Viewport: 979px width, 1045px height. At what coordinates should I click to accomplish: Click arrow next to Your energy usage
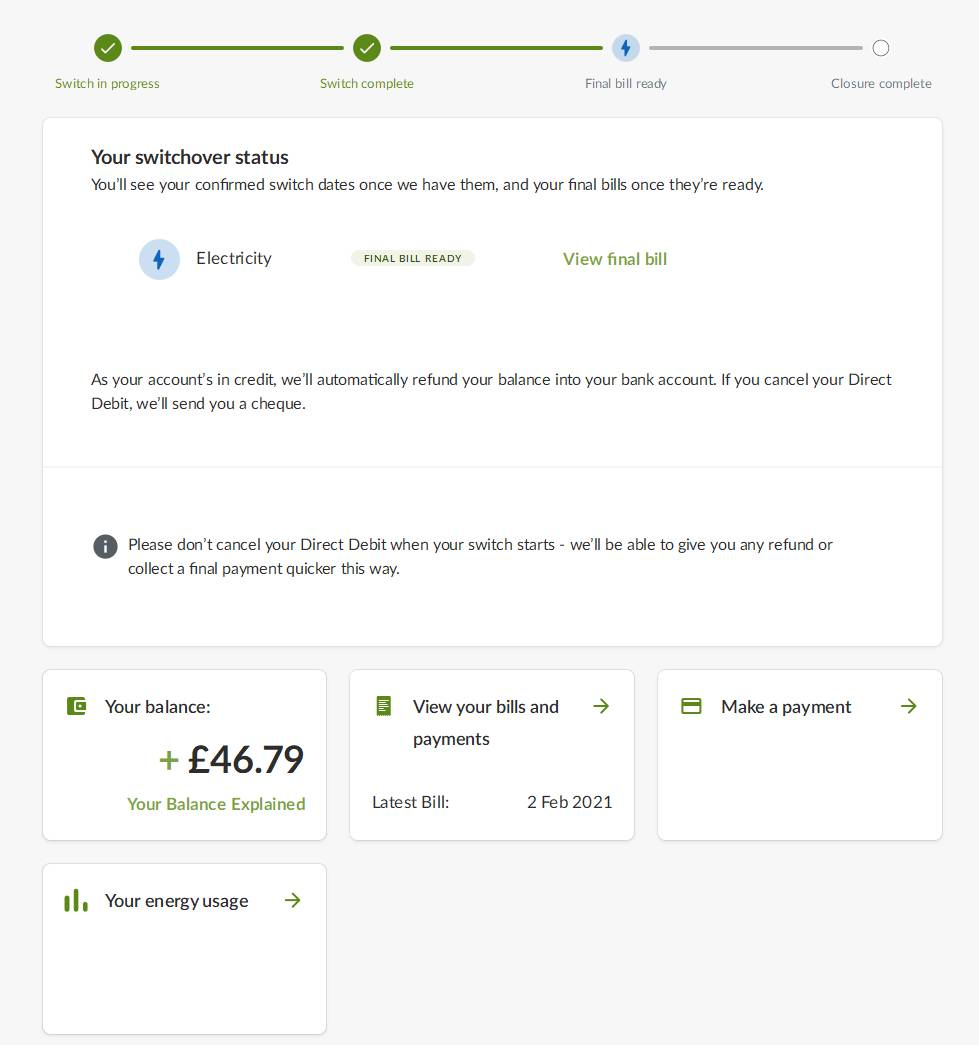coord(293,900)
